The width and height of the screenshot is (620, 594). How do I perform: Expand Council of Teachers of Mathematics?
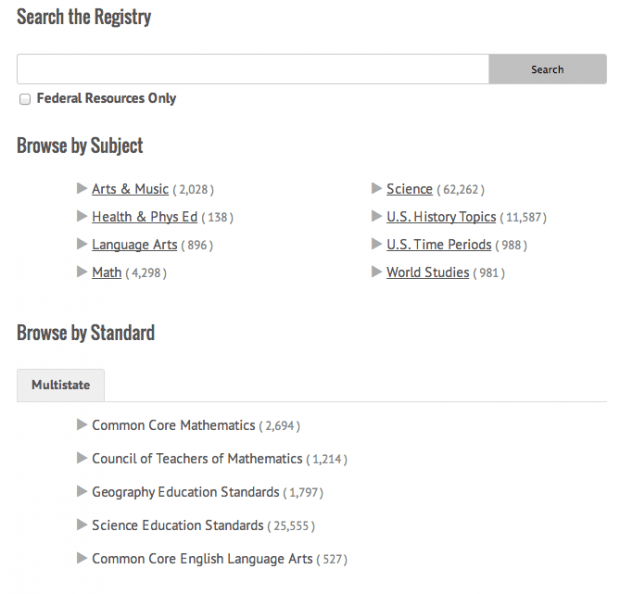click(x=82, y=458)
